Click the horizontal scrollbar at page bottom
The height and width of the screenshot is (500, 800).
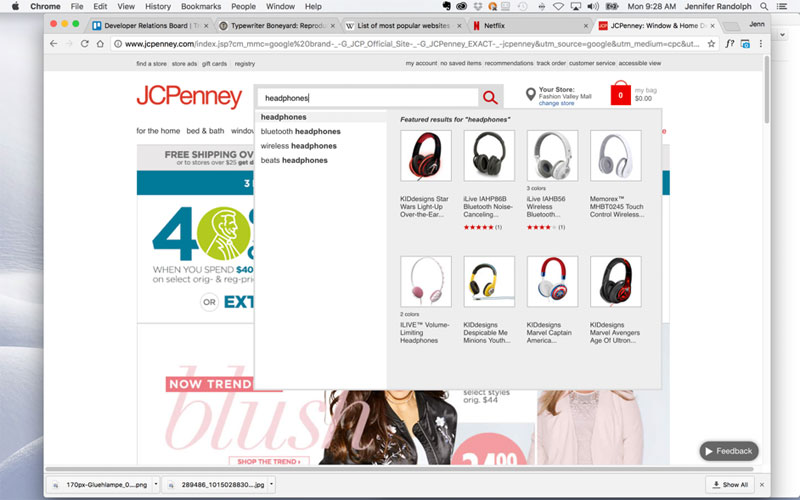(x=399, y=468)
